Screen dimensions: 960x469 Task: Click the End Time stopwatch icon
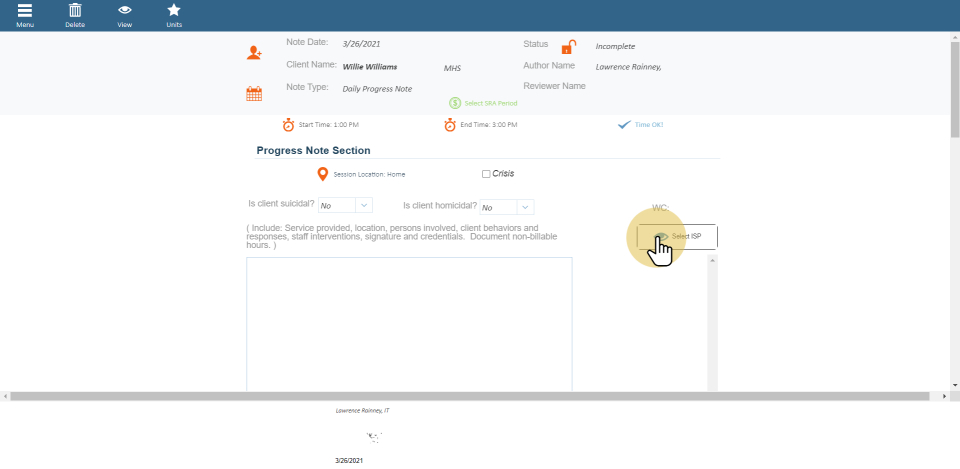451,125
